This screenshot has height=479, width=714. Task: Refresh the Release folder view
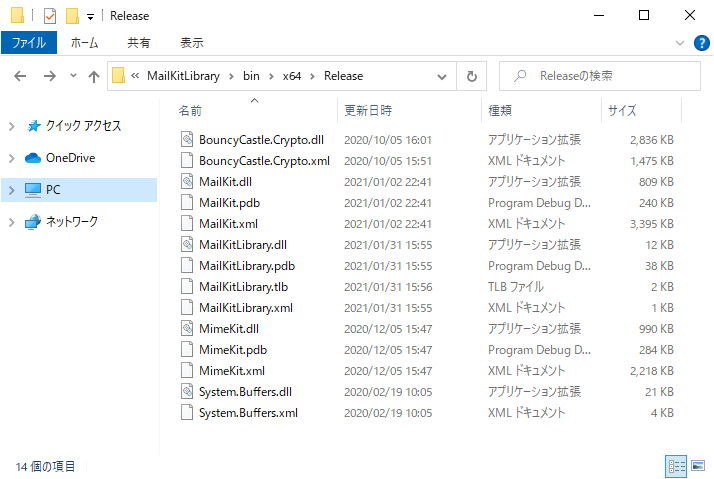pos(472,76)
